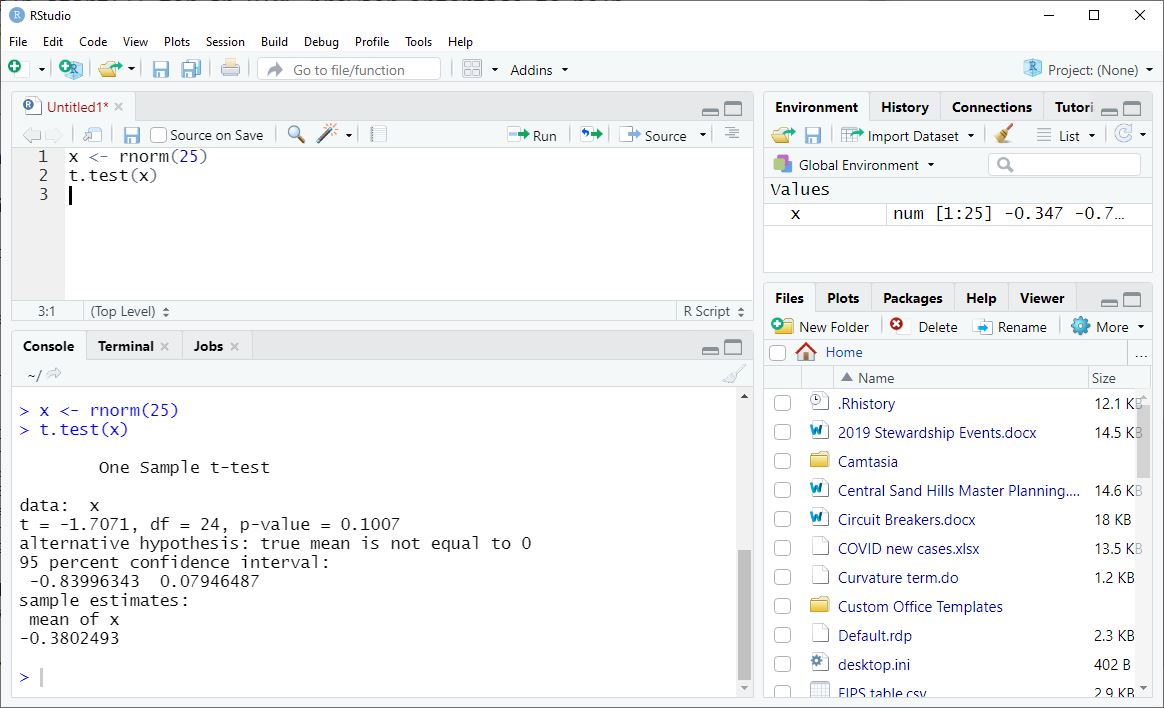Switch to the Terminal tab
The image size is (1164, 708).
124,346
